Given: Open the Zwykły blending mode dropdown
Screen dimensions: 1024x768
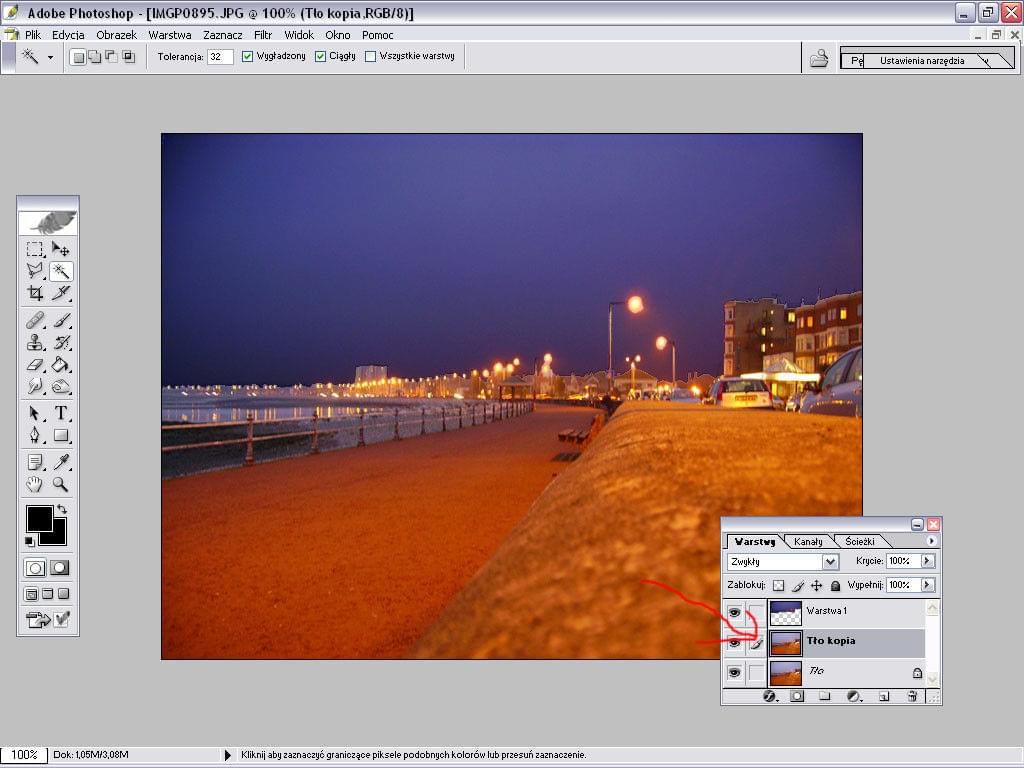Looking at the screenshot, I should (x=830, y=562).
